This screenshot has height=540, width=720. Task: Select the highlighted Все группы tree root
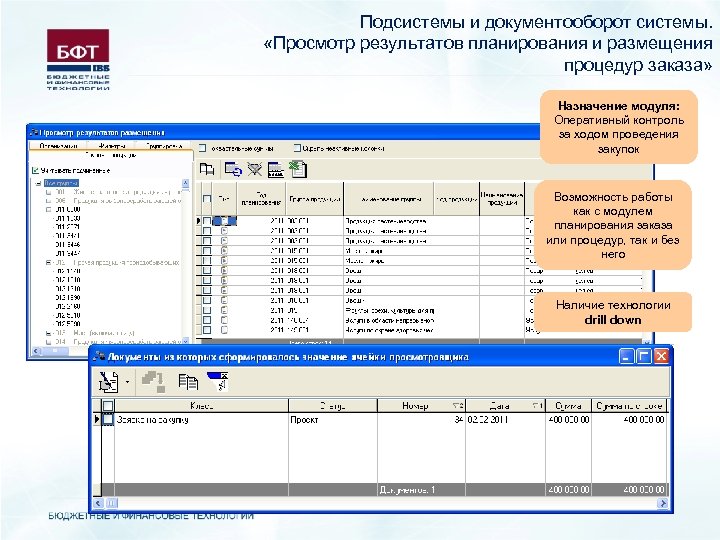pos(62,183)
